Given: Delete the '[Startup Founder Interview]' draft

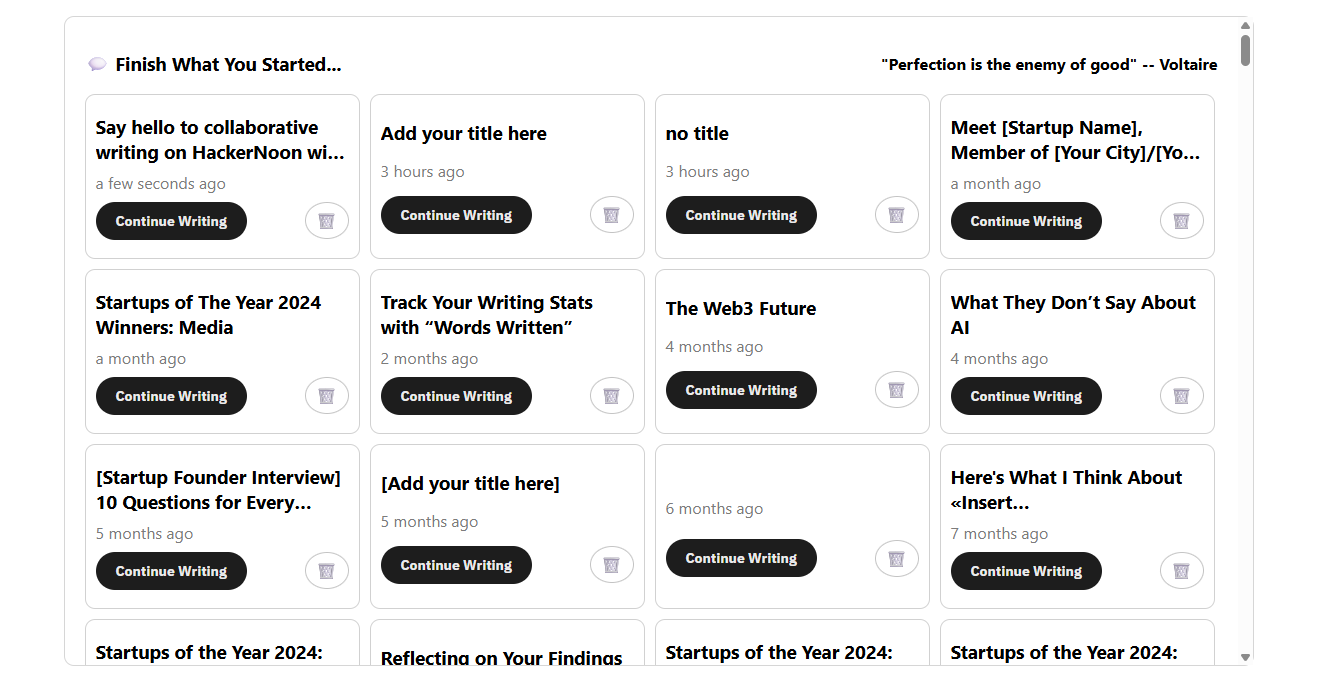Looking at the screenshot, I should point(327,571).
